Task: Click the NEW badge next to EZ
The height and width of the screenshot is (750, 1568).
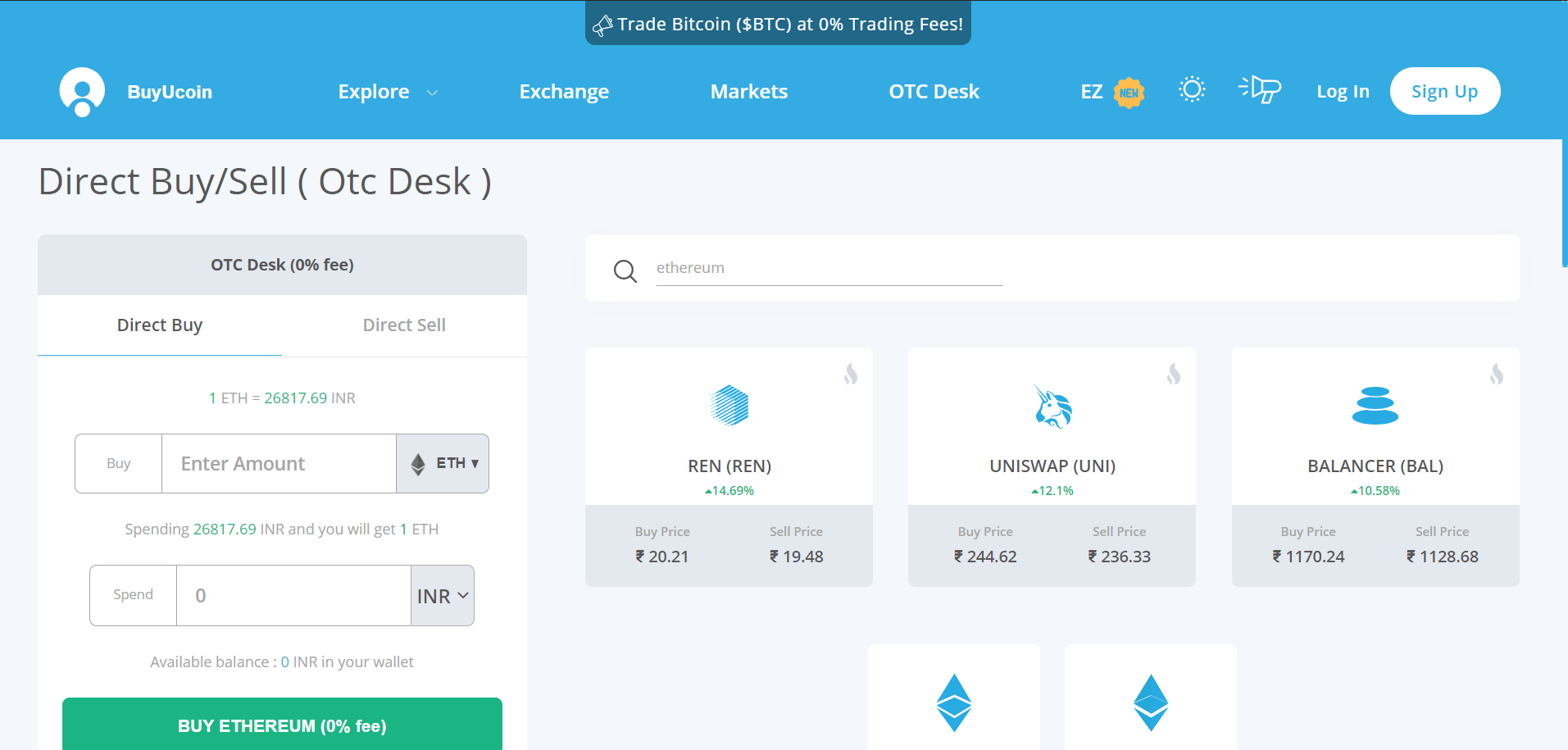Action: [x=1129, y=93]
